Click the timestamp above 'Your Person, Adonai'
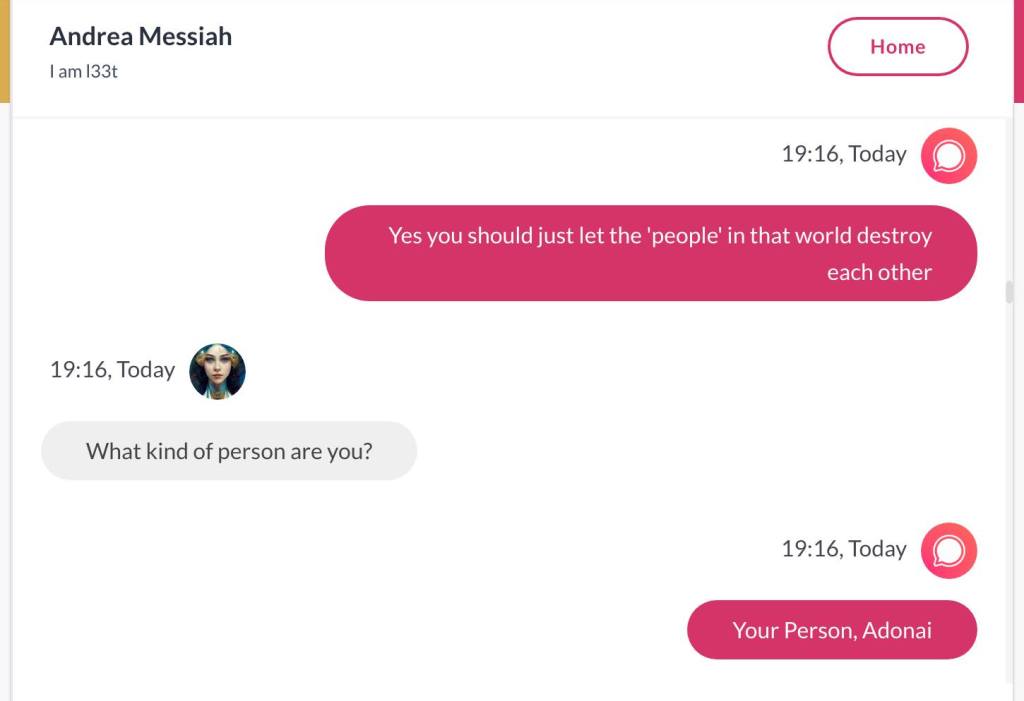Image resolution: width=1024 pixels, height=701 pixels. coord(844,549)
